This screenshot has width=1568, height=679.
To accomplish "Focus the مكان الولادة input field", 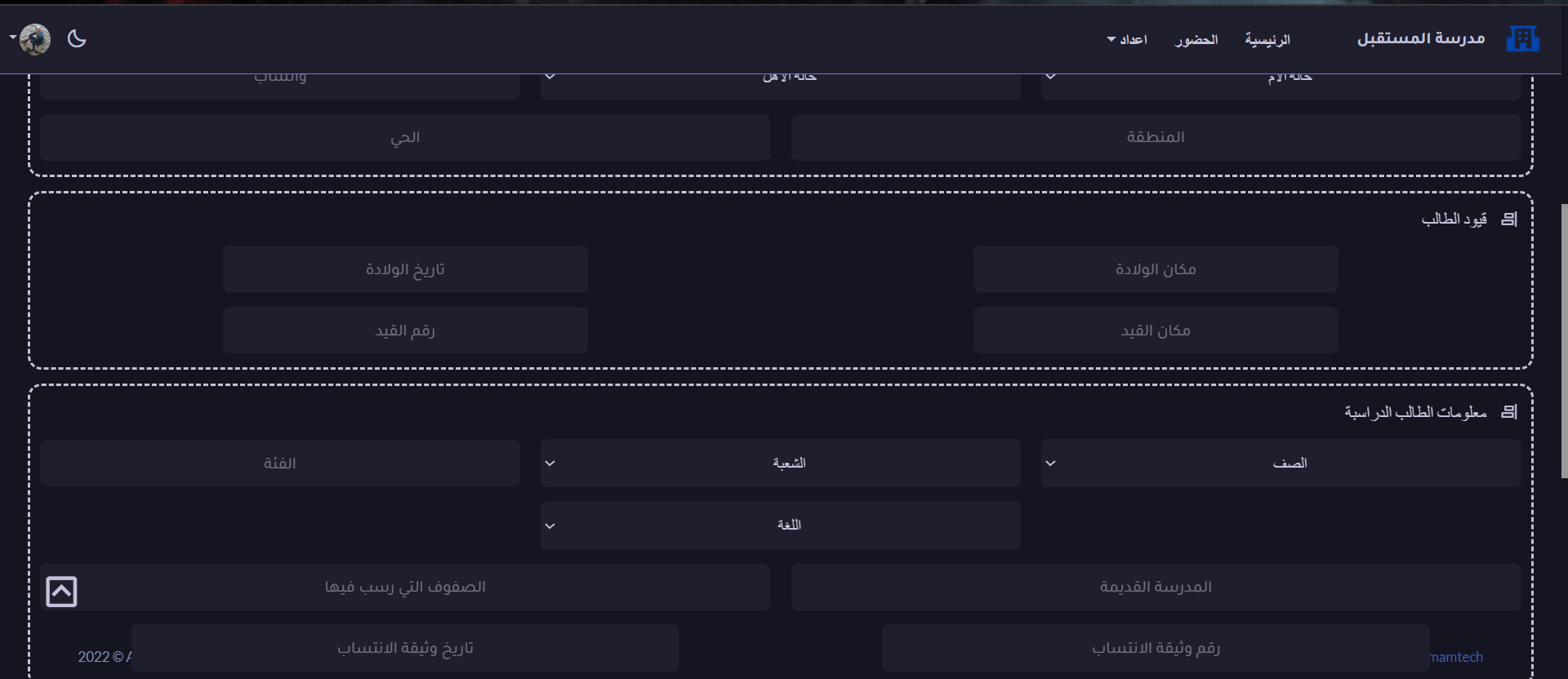I will (1156, 269).
